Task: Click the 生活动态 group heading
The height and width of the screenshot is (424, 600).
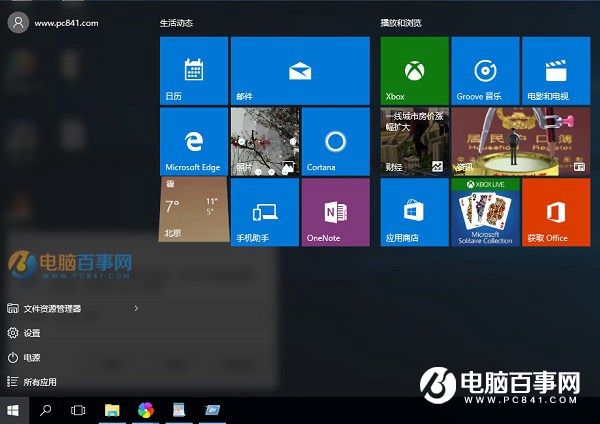Action: (x=176, y=23)
